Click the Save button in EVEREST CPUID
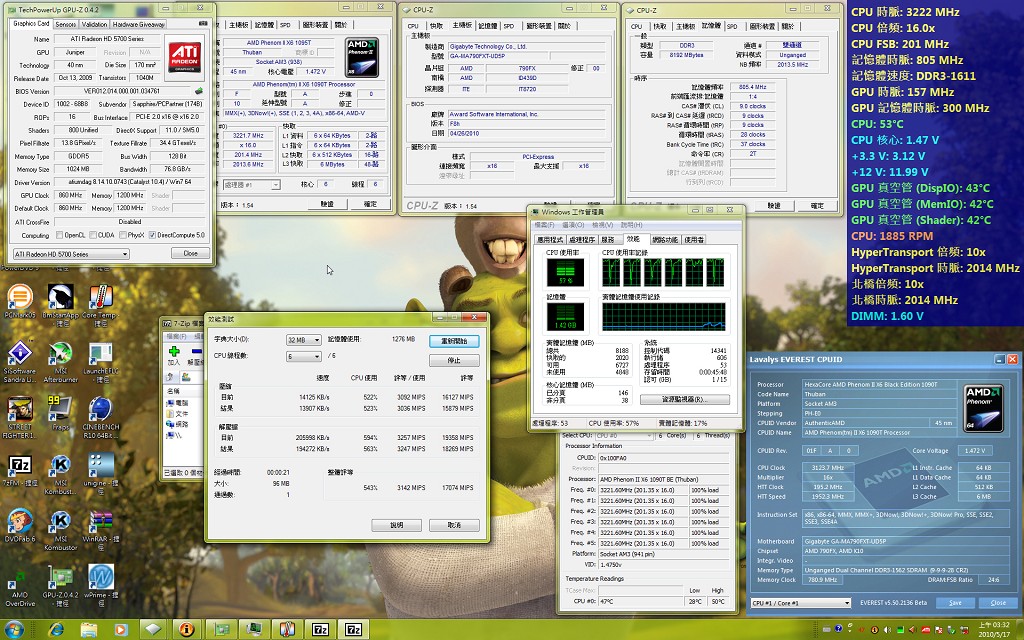 [x=955, y=603]
